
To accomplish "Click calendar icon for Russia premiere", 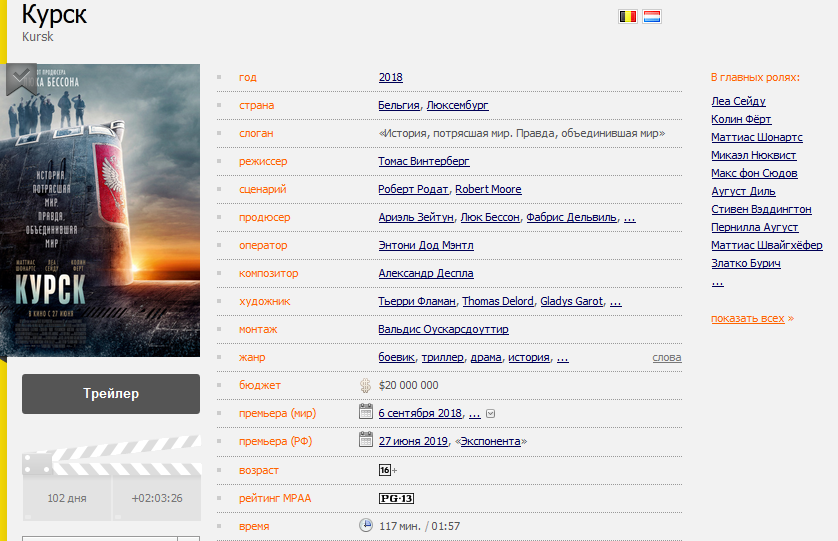I will [366, 439].
